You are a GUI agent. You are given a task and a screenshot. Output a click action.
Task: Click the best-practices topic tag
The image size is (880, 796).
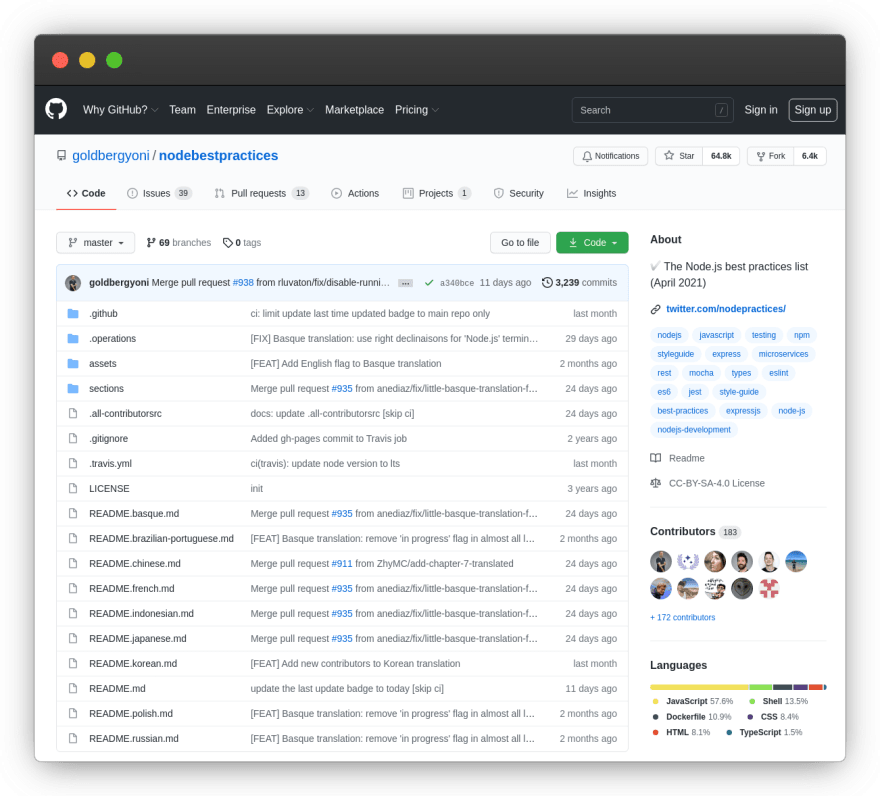pyautogui.click(x=682, y=411)
